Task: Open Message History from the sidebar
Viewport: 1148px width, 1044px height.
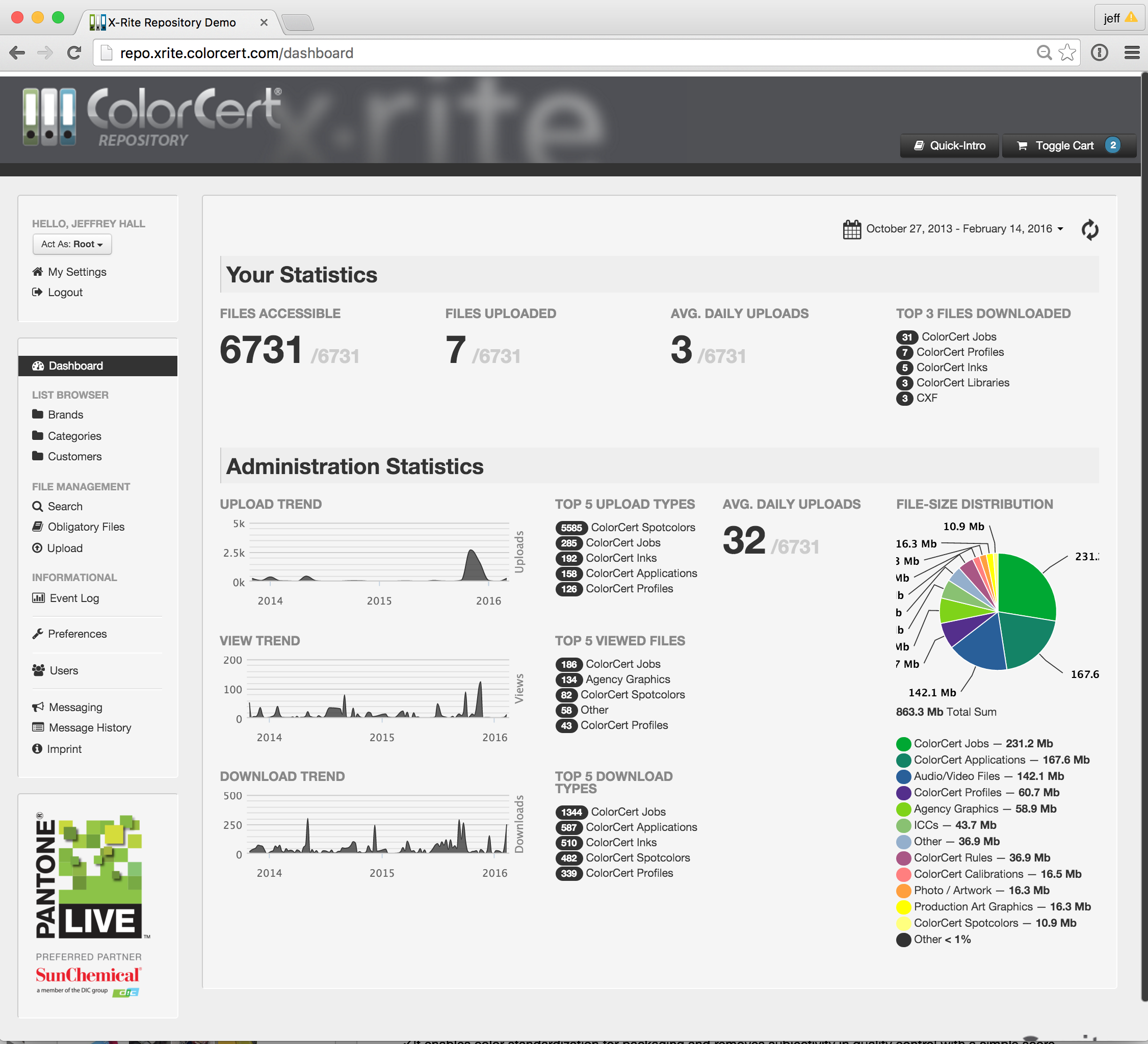Action: pyautogui.click(x=38, y=727)
